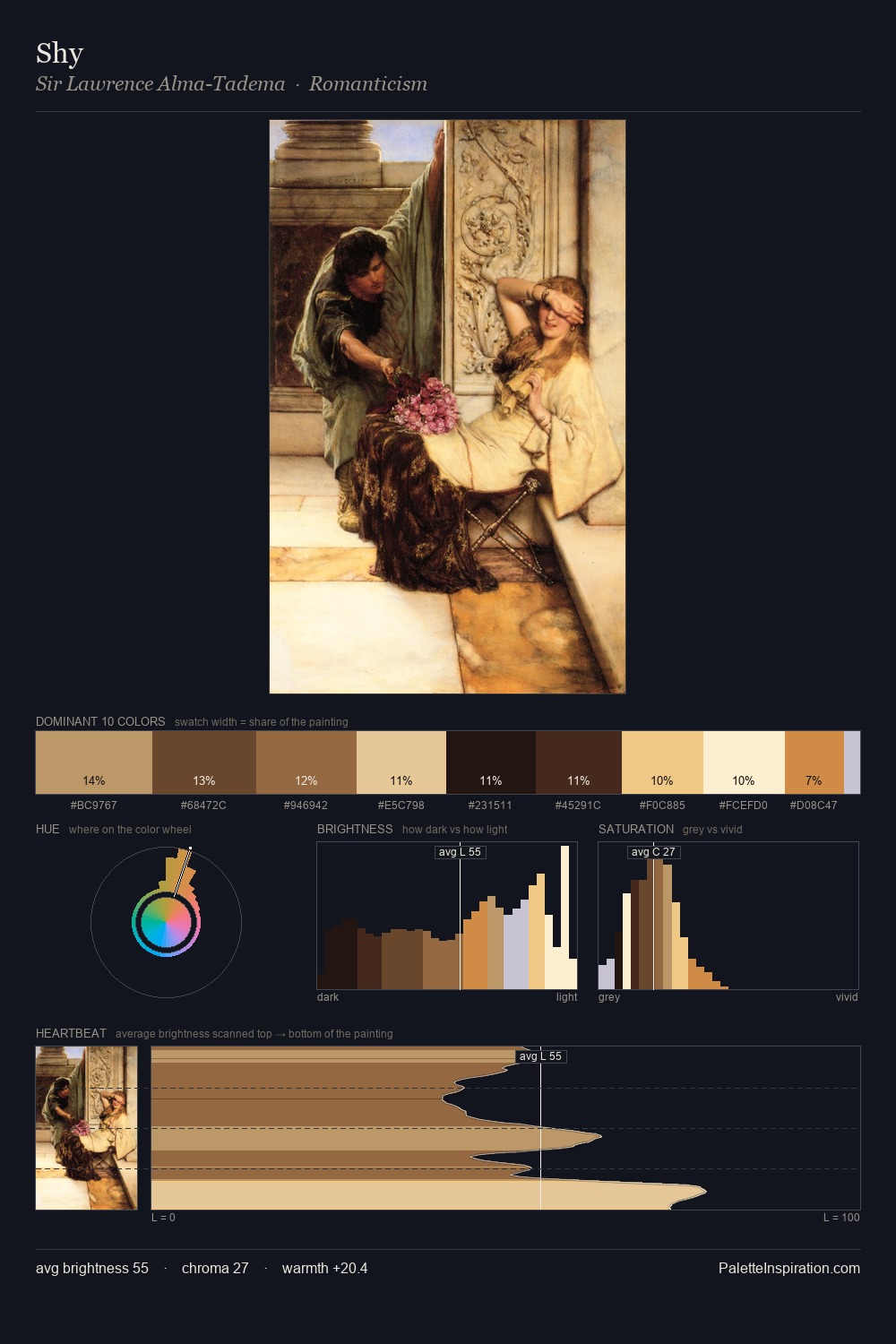Click the 'BRIGHTNESS' section heading
Viewport: 896px width, 1344px height.
(x=355, y=829)
